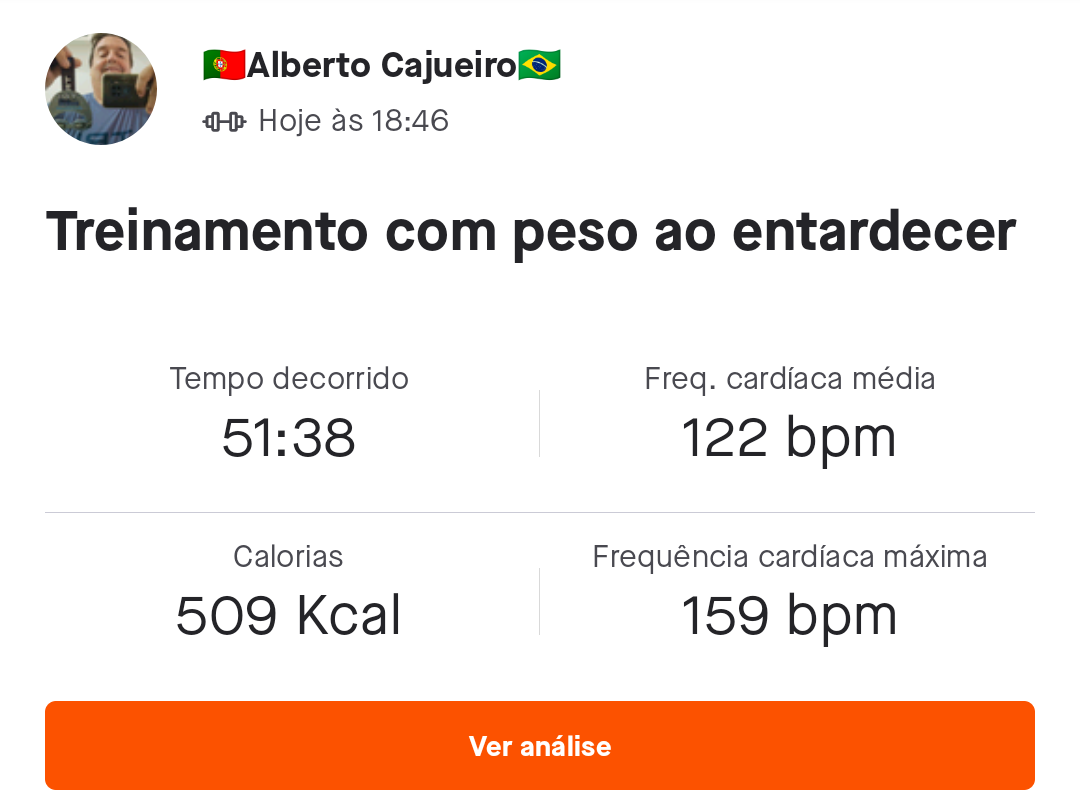
Task: Click the word 'Treinamento' in the title
Action: (207, 231)
